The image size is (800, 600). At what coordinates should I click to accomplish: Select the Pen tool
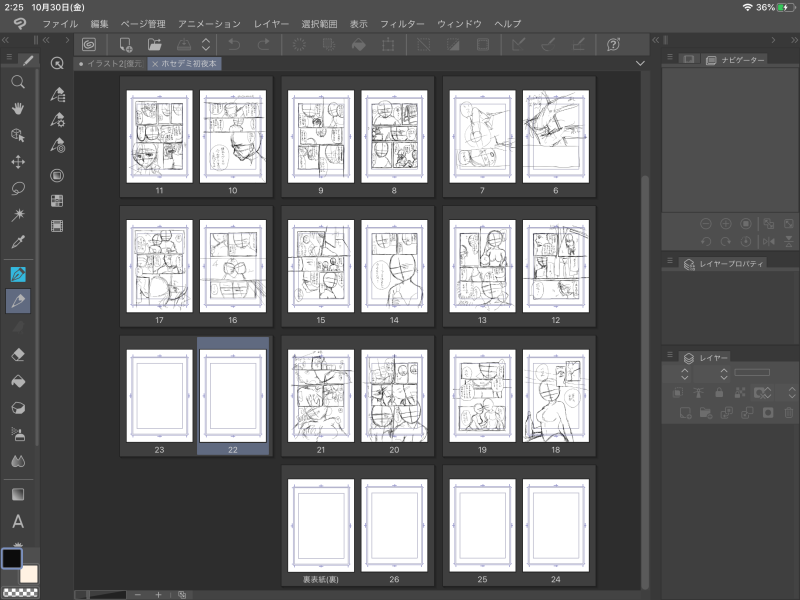click(x=18, y=274)
